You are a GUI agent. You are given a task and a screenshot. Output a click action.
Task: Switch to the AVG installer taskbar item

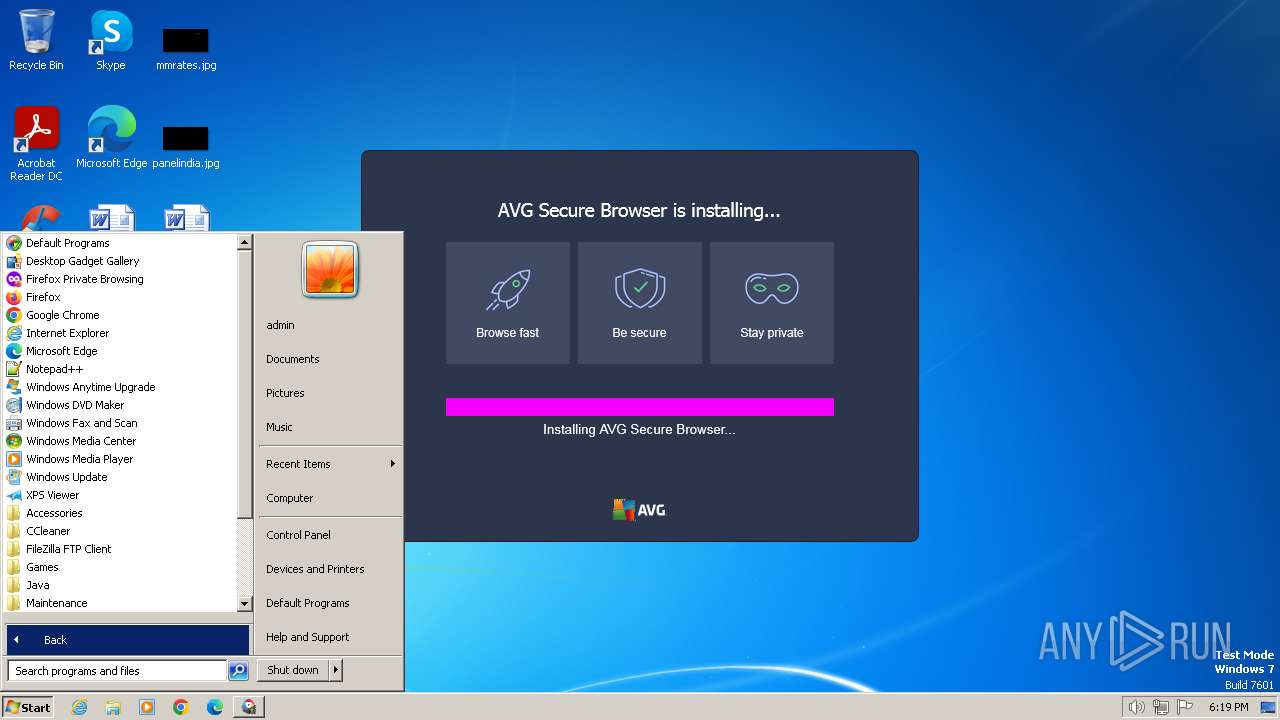(249, 707)
